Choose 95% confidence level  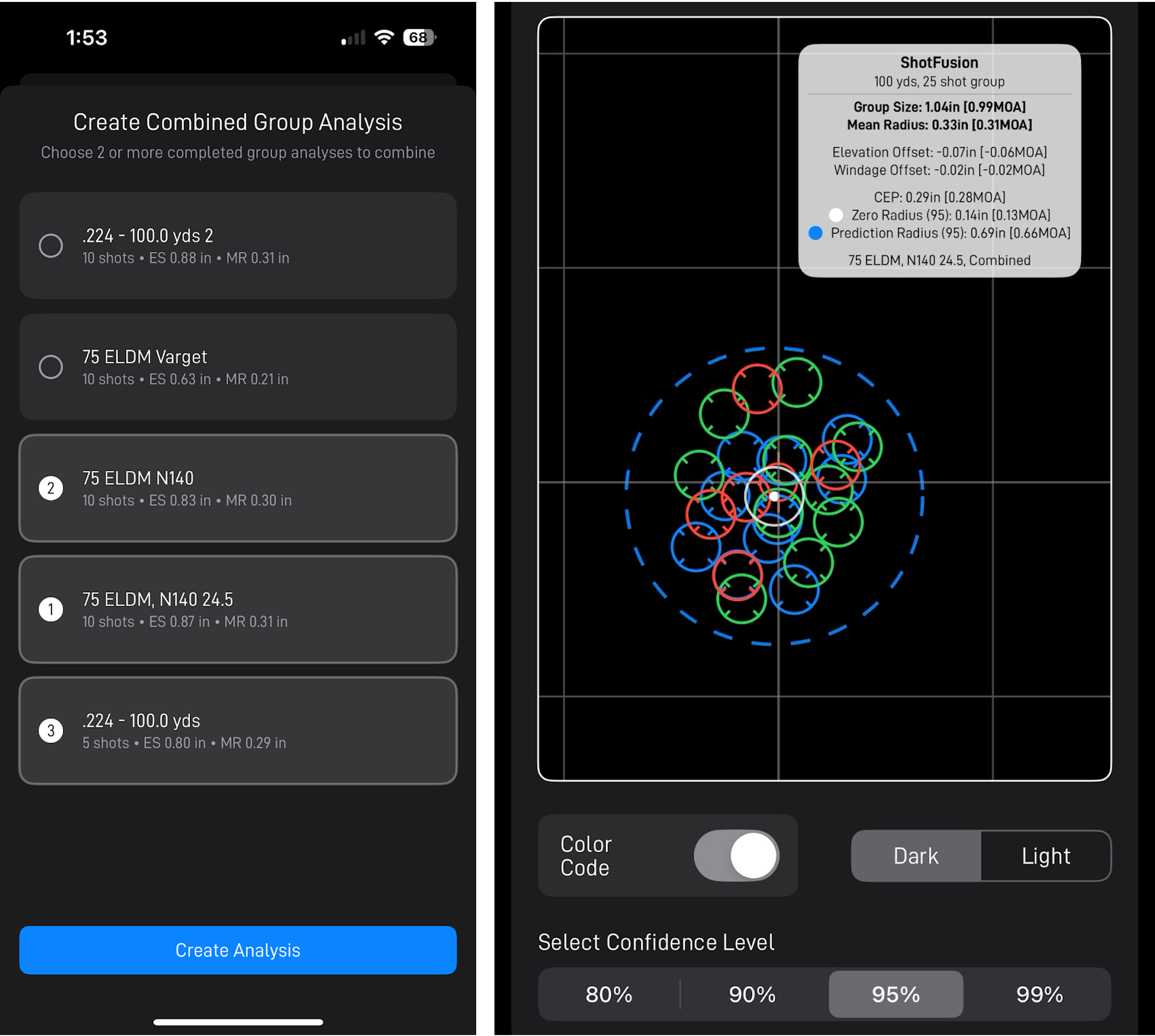pos(895,994)
